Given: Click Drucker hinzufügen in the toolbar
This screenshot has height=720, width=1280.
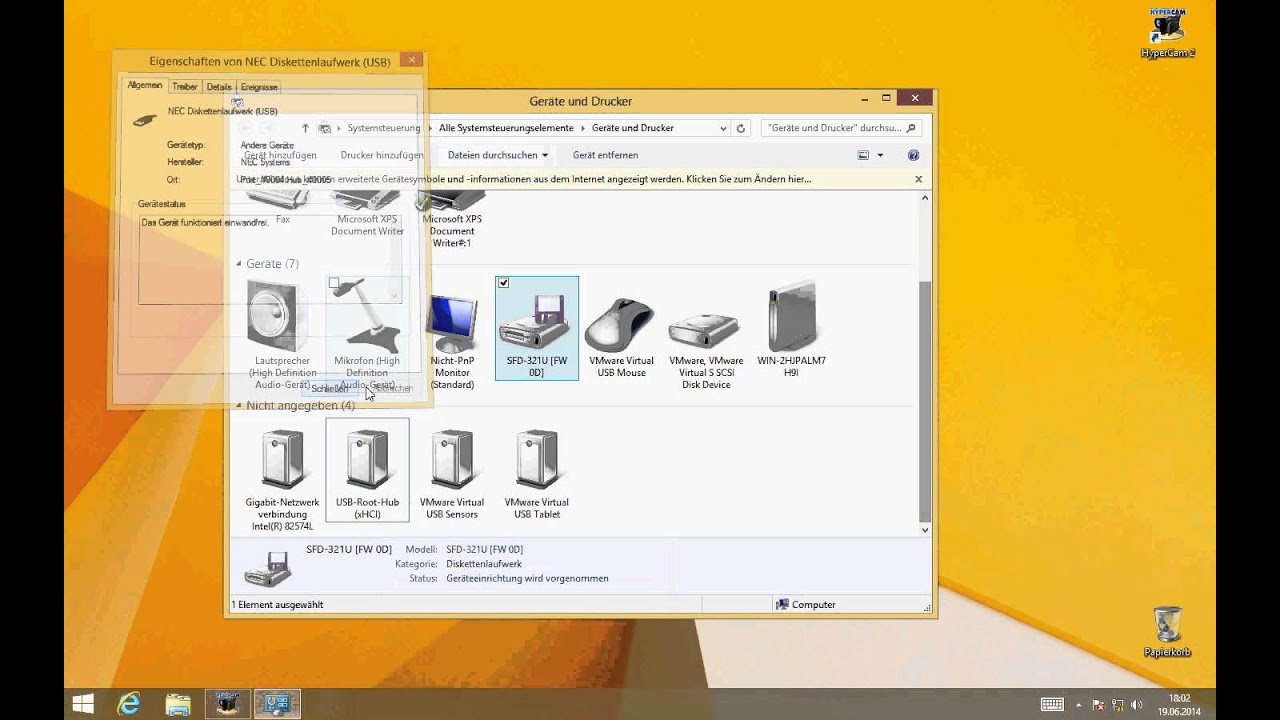Looking at the screenshot, I should pyautogui.click(x=382, y=155).
